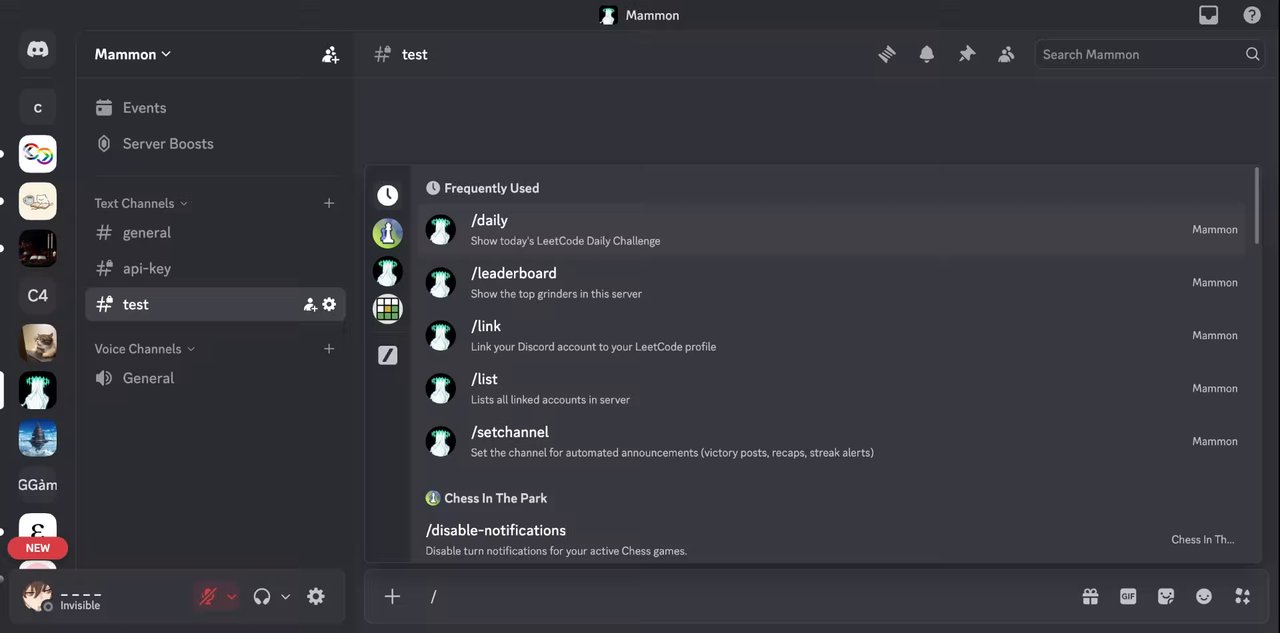The height and width of the screenshot is (633, 1280).
Task: Open the Server Boosts page
Action: pyautogui.click(x=167, y=144)
